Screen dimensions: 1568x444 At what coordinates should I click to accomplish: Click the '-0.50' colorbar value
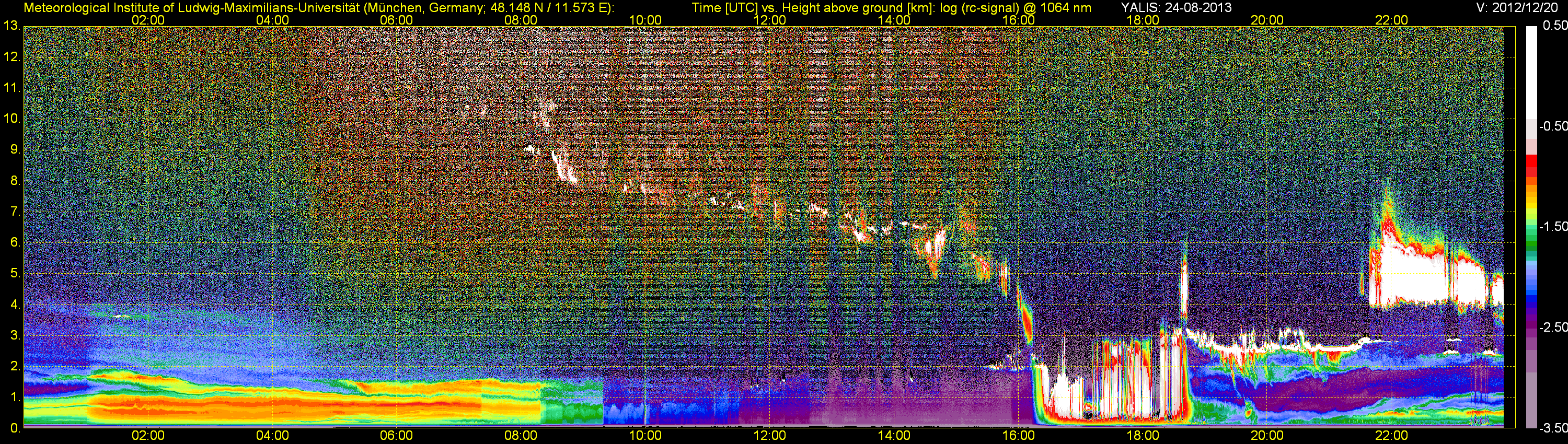[x=1553, y=126]
